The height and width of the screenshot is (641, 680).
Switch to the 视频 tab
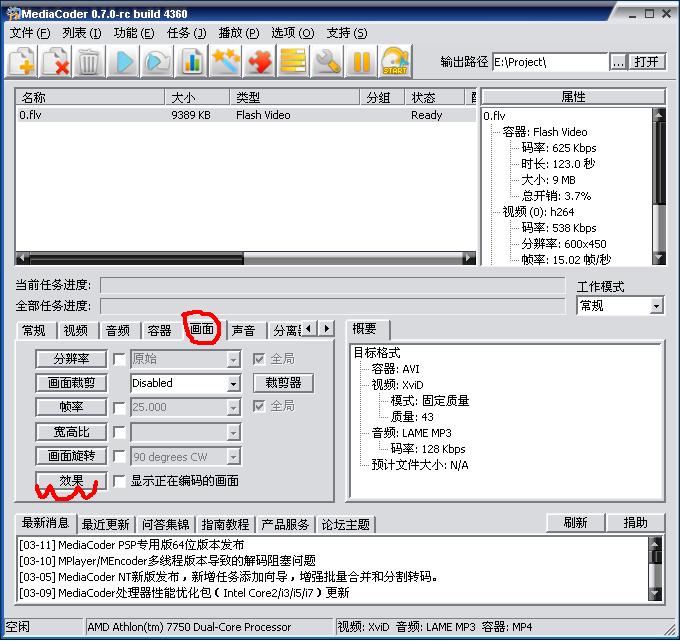pos(76,331)
